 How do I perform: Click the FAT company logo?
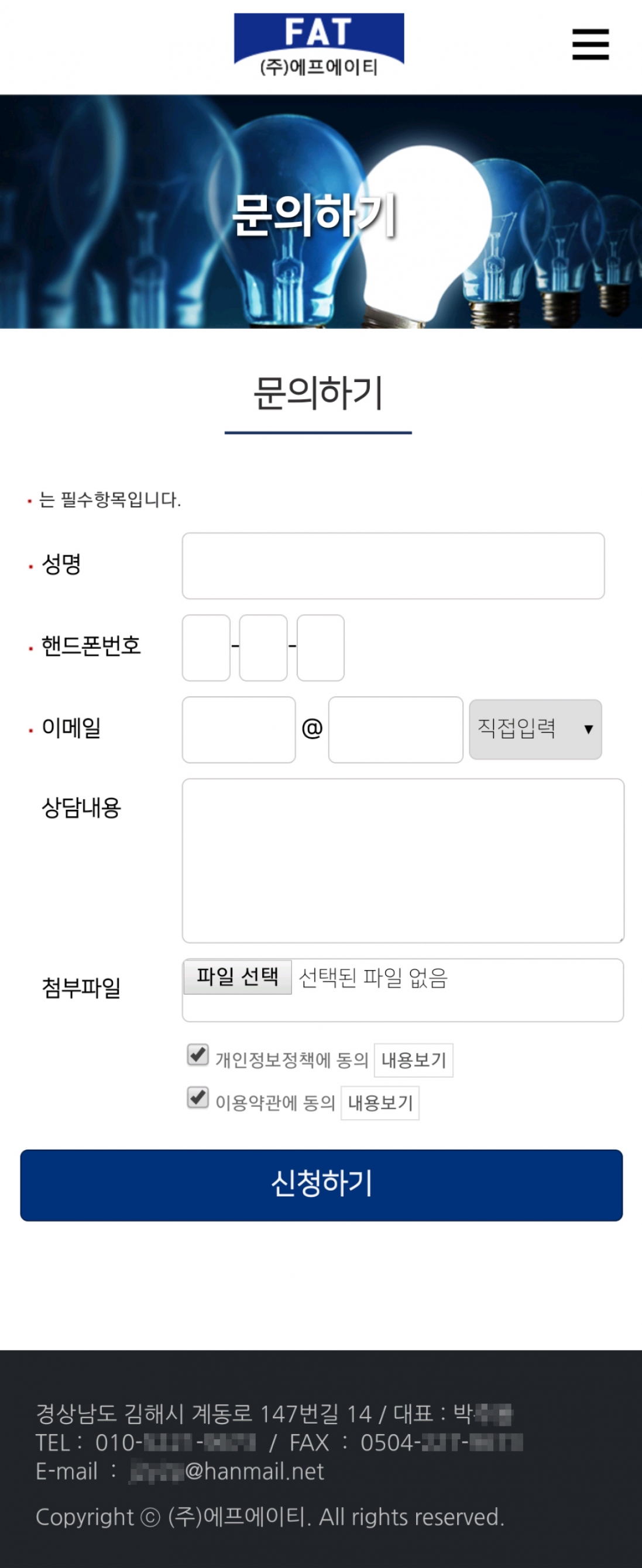[318, 46]
